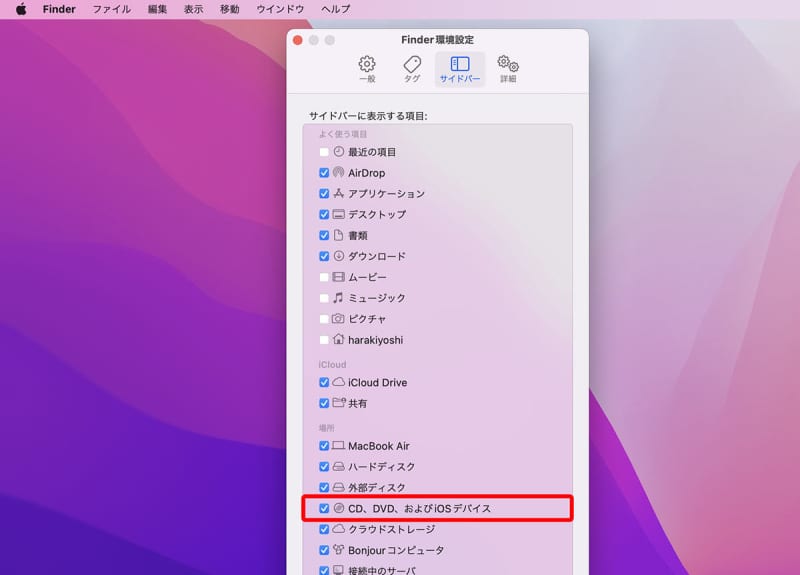800x575 pixels.
Task: Close the Finder環境設定 window
Action: (x=297, y=40)
